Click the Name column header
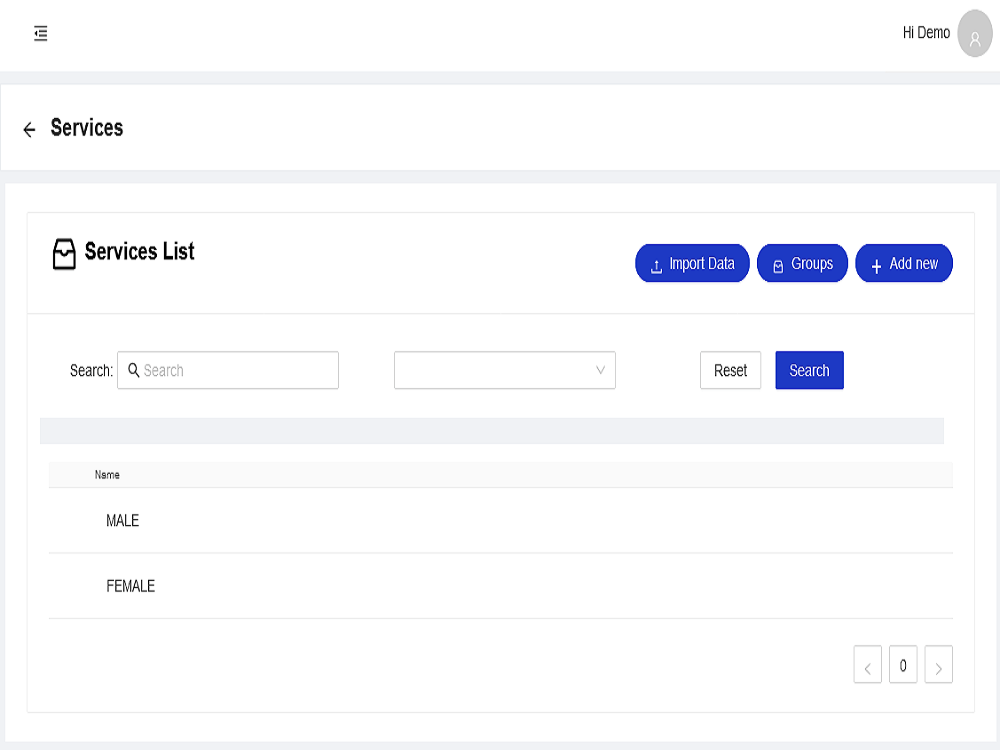Viewport: 1000px width, 750px height. tap(107, 474)
